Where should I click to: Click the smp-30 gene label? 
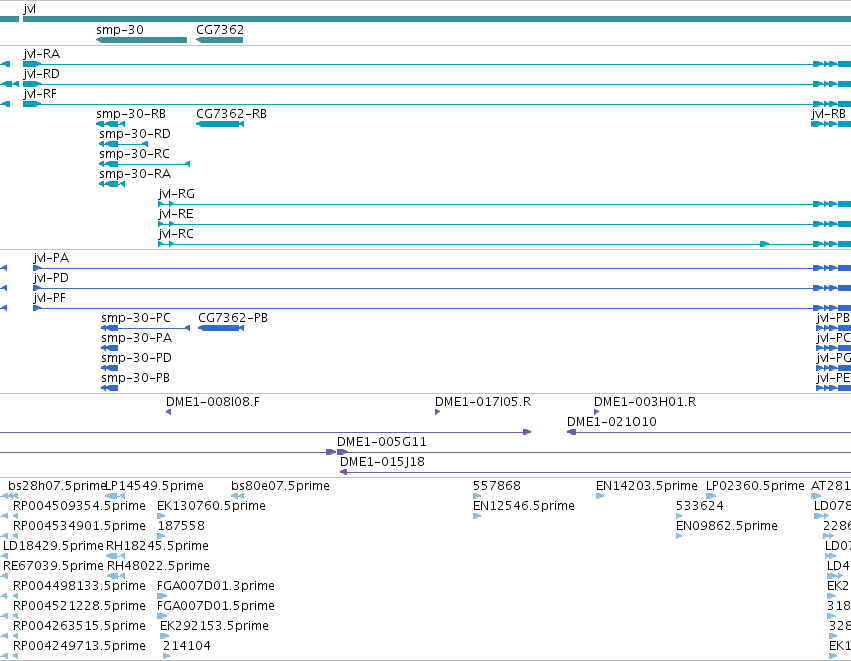tap(120, 30)
